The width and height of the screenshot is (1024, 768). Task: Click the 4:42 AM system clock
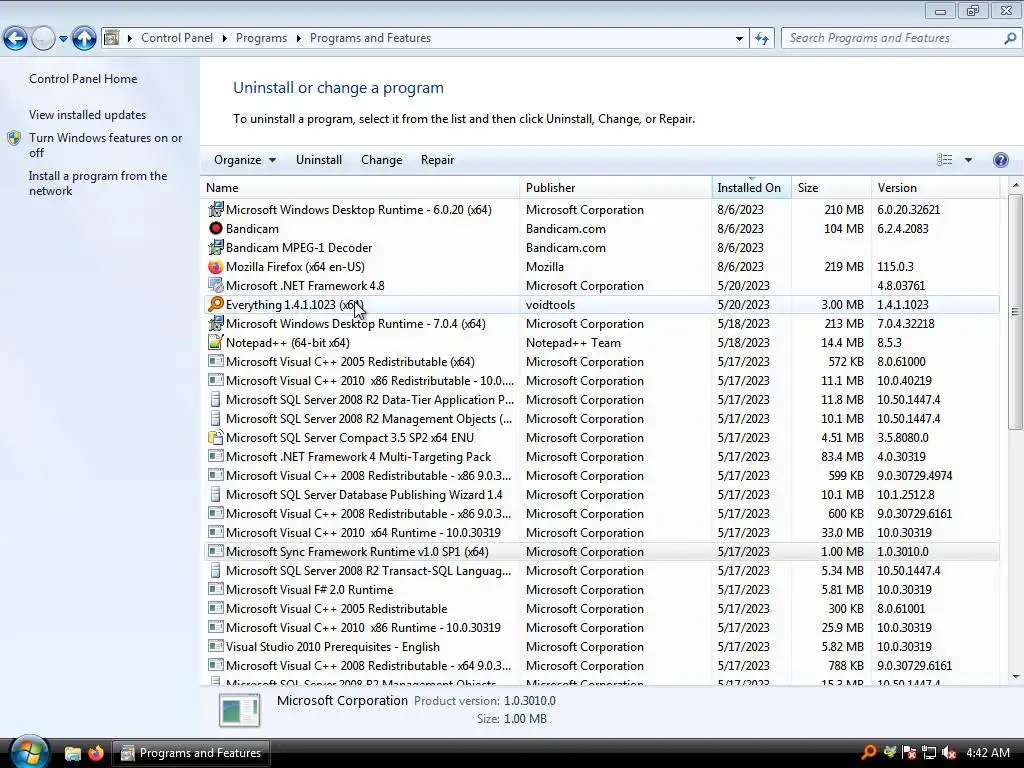[x=988, y=753]
